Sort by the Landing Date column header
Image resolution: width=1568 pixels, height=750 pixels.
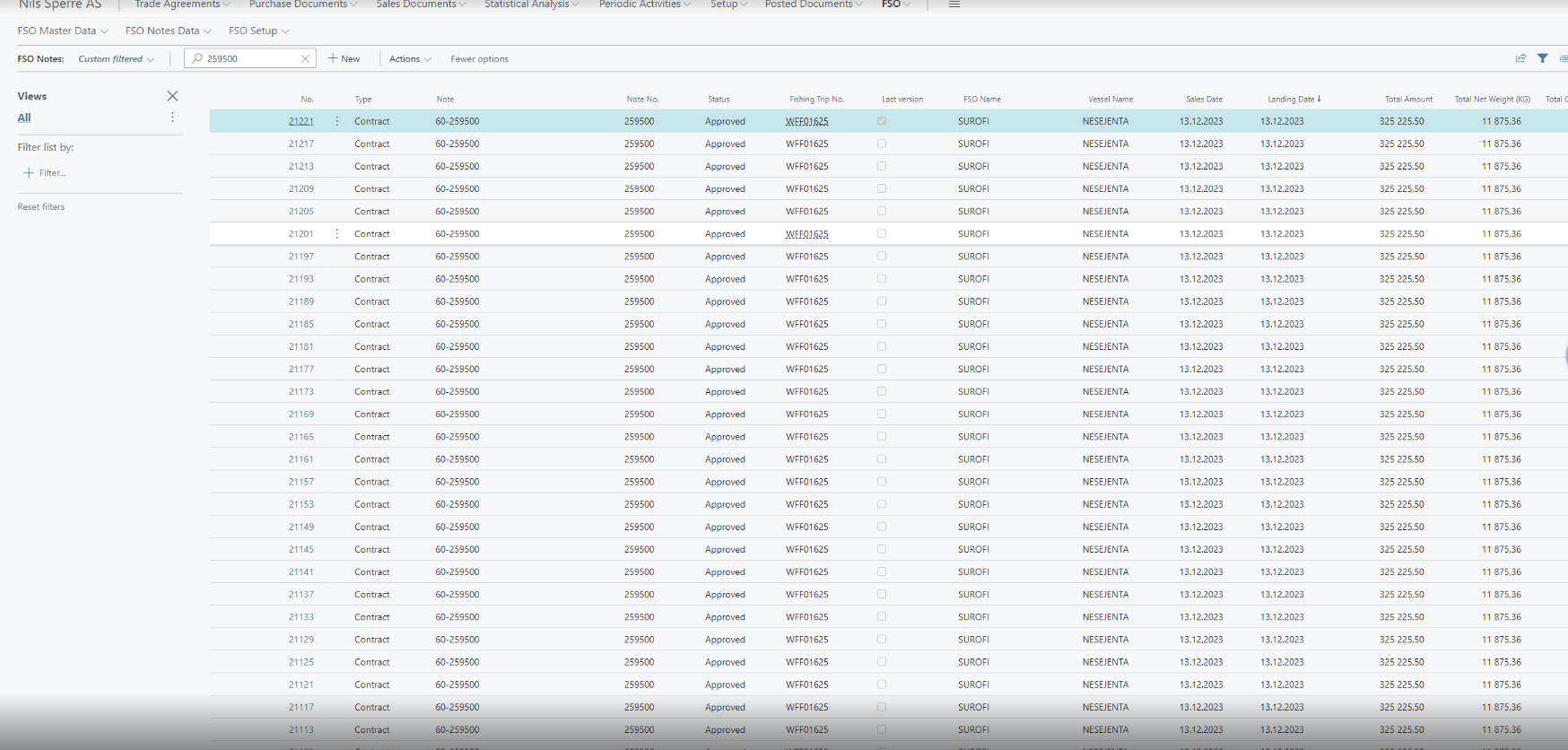coord(1292,100)
